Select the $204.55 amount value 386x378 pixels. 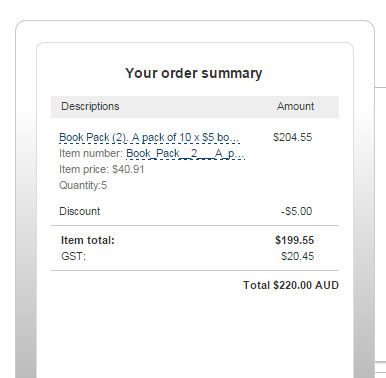coord(292,137)
